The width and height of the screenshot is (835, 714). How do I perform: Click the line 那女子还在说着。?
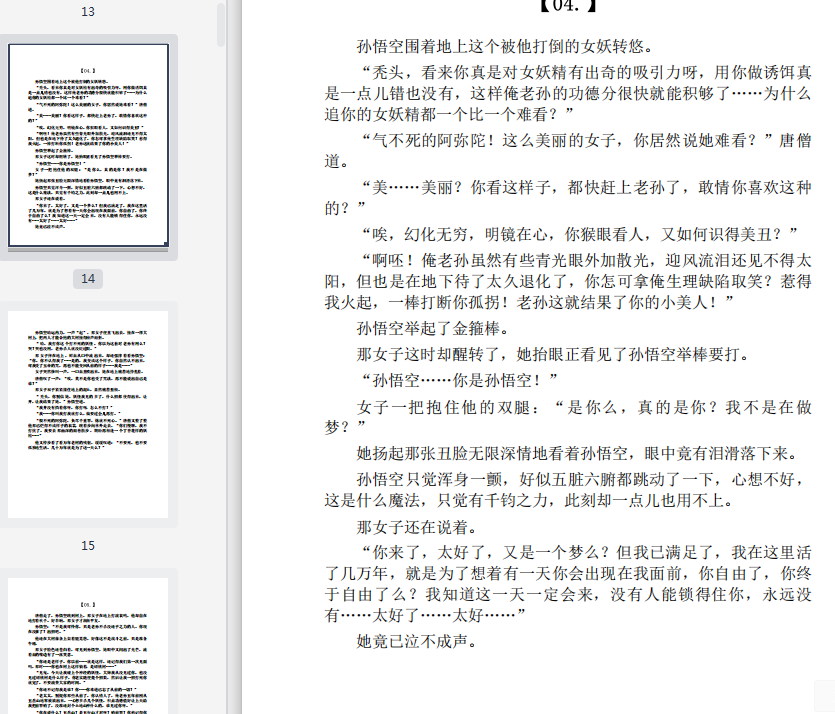(x=417, y=527)
